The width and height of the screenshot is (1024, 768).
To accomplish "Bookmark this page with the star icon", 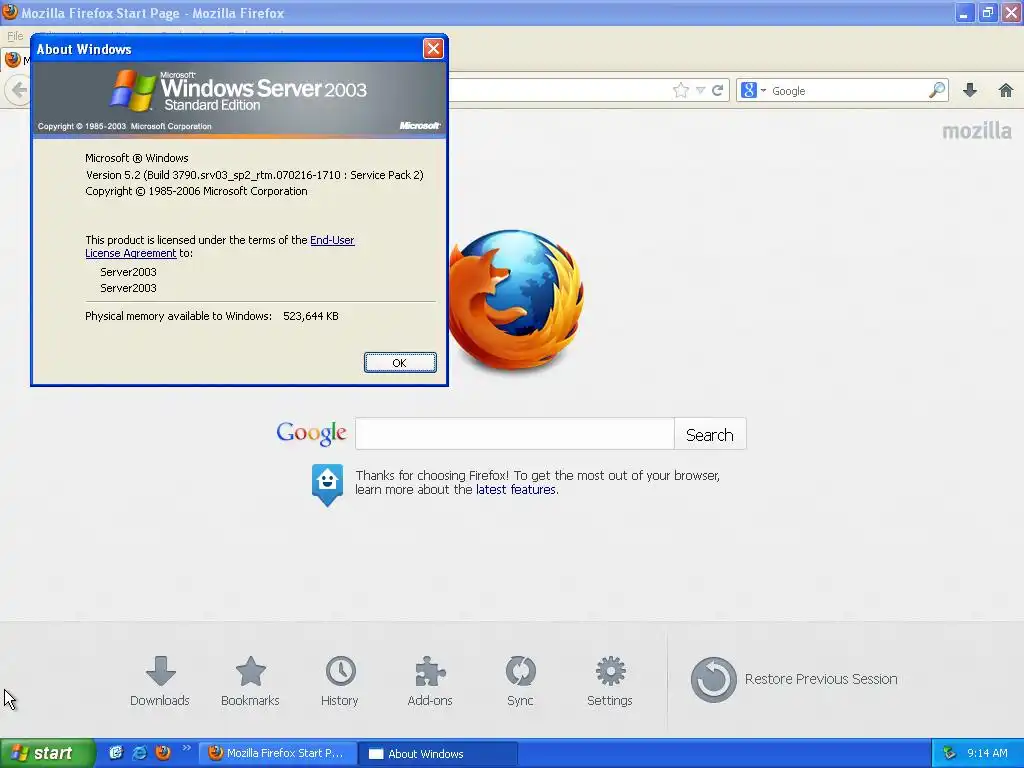I will 680,90.
